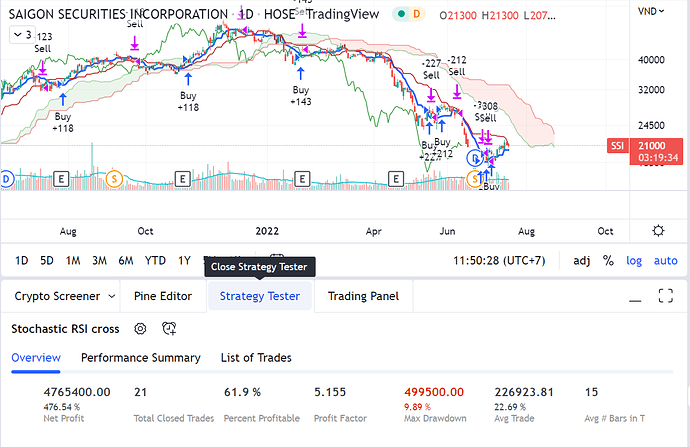
Task: Expand the Crypto Screener dropdown
Action: coord(107,296)
